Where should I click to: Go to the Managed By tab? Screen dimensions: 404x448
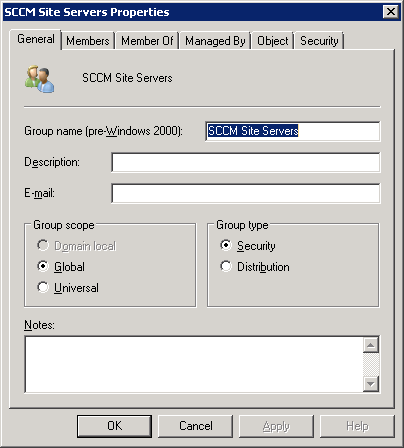[x=215, y=41]
